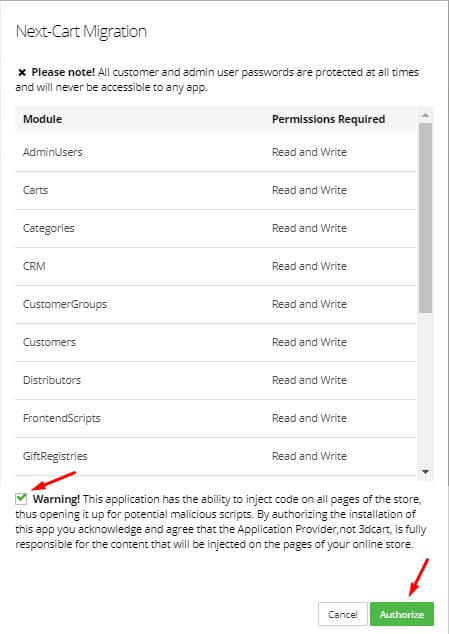Screen dimensions: 449x634
Task: Click the Permissions Required column header
Action: pos(328,119)
